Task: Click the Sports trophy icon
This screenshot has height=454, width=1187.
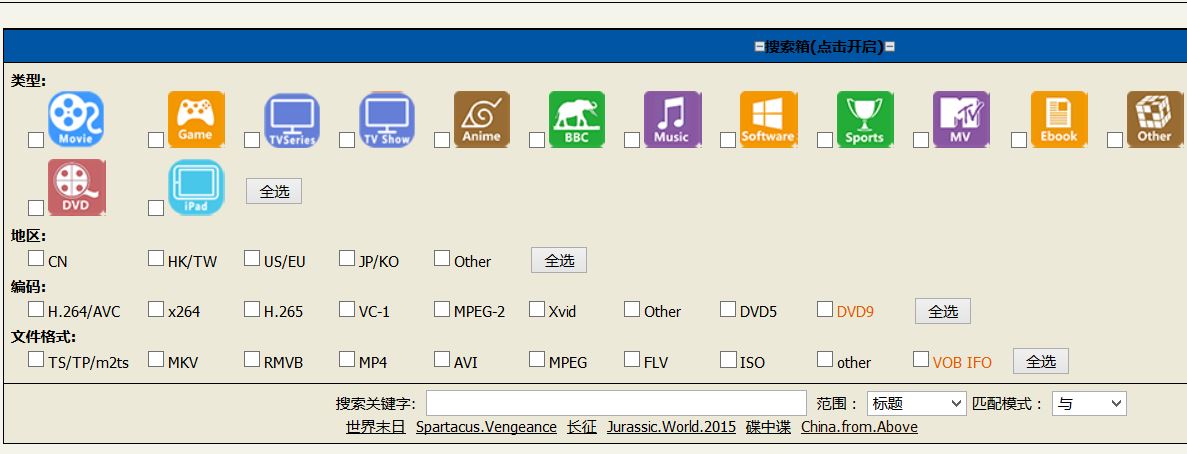Action: [865, 119]
